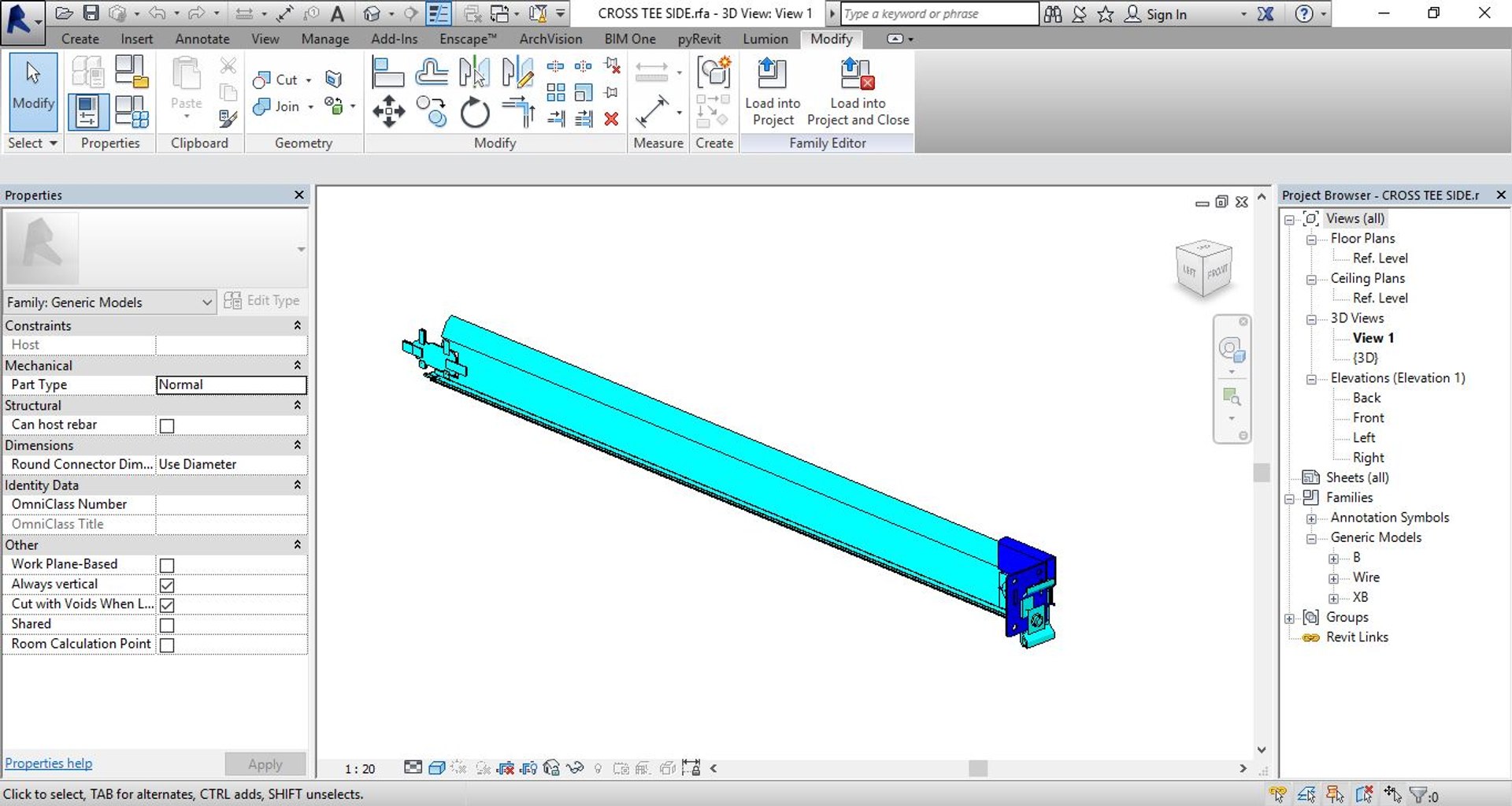Select the Mirror Draw Axis tool

[x=517, y=72]
